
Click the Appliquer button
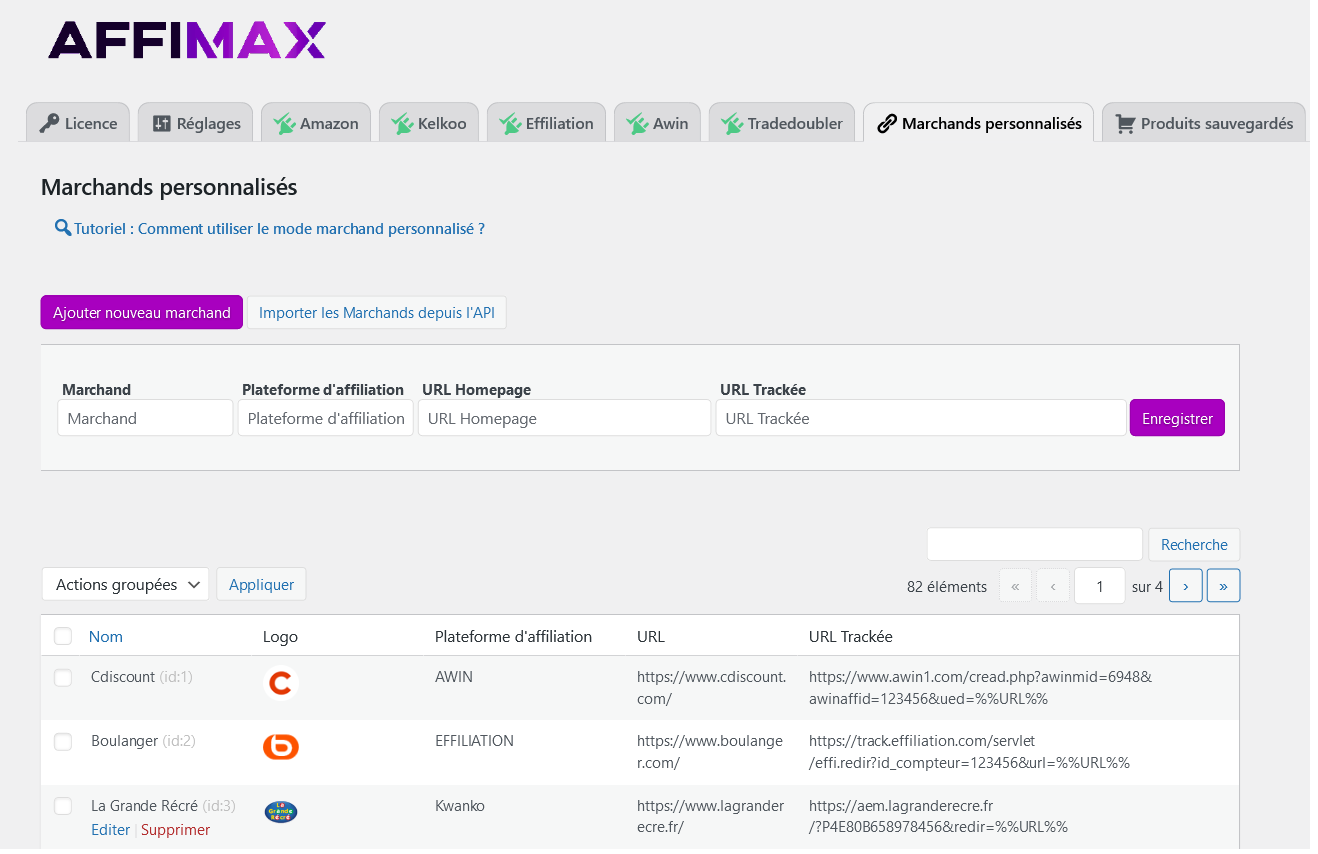tap(261, 584)
